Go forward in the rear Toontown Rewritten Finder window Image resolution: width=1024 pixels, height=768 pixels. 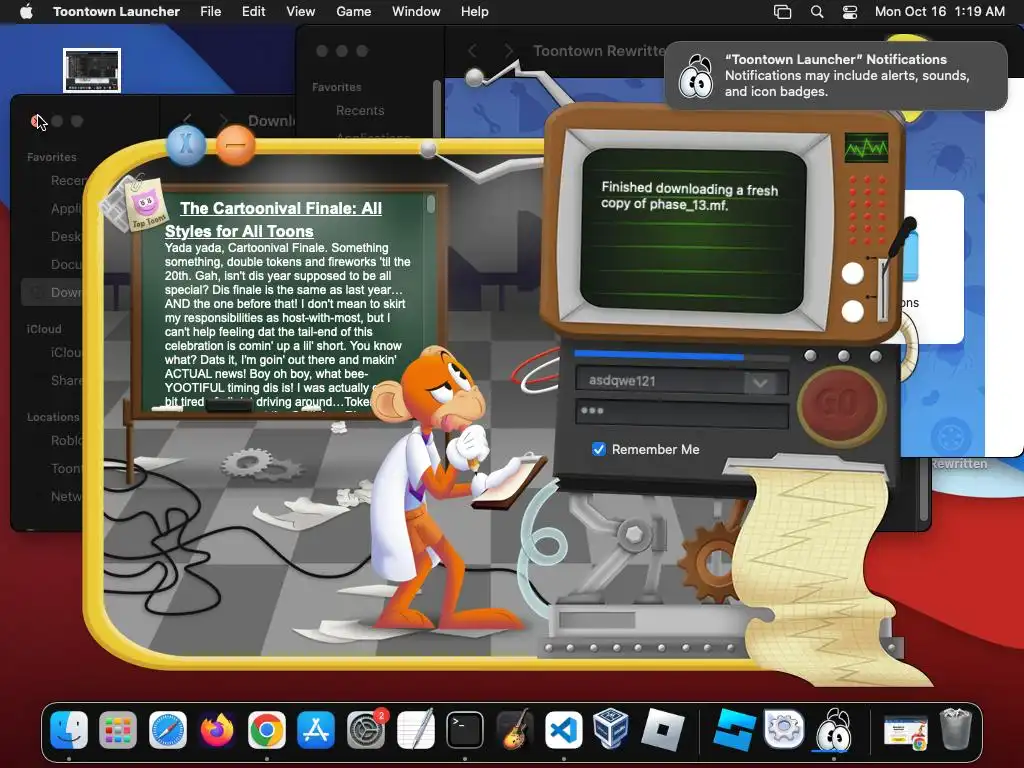509,51
